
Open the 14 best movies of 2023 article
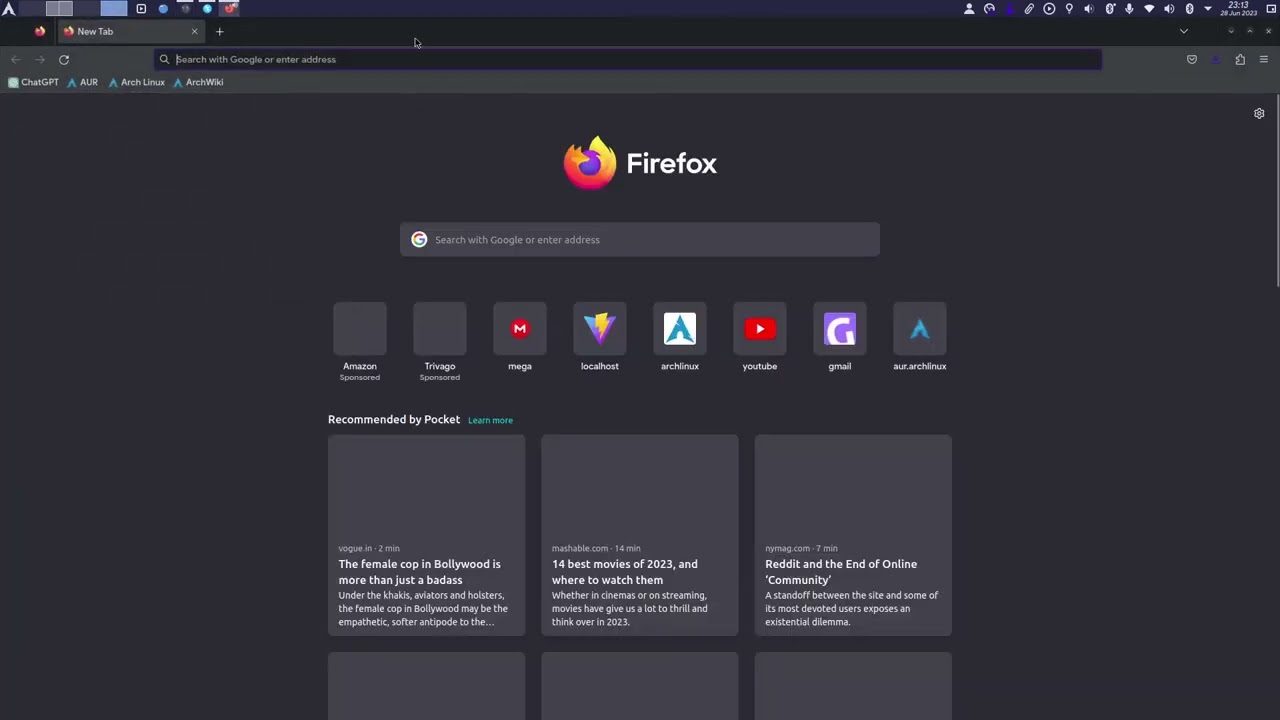640,534
